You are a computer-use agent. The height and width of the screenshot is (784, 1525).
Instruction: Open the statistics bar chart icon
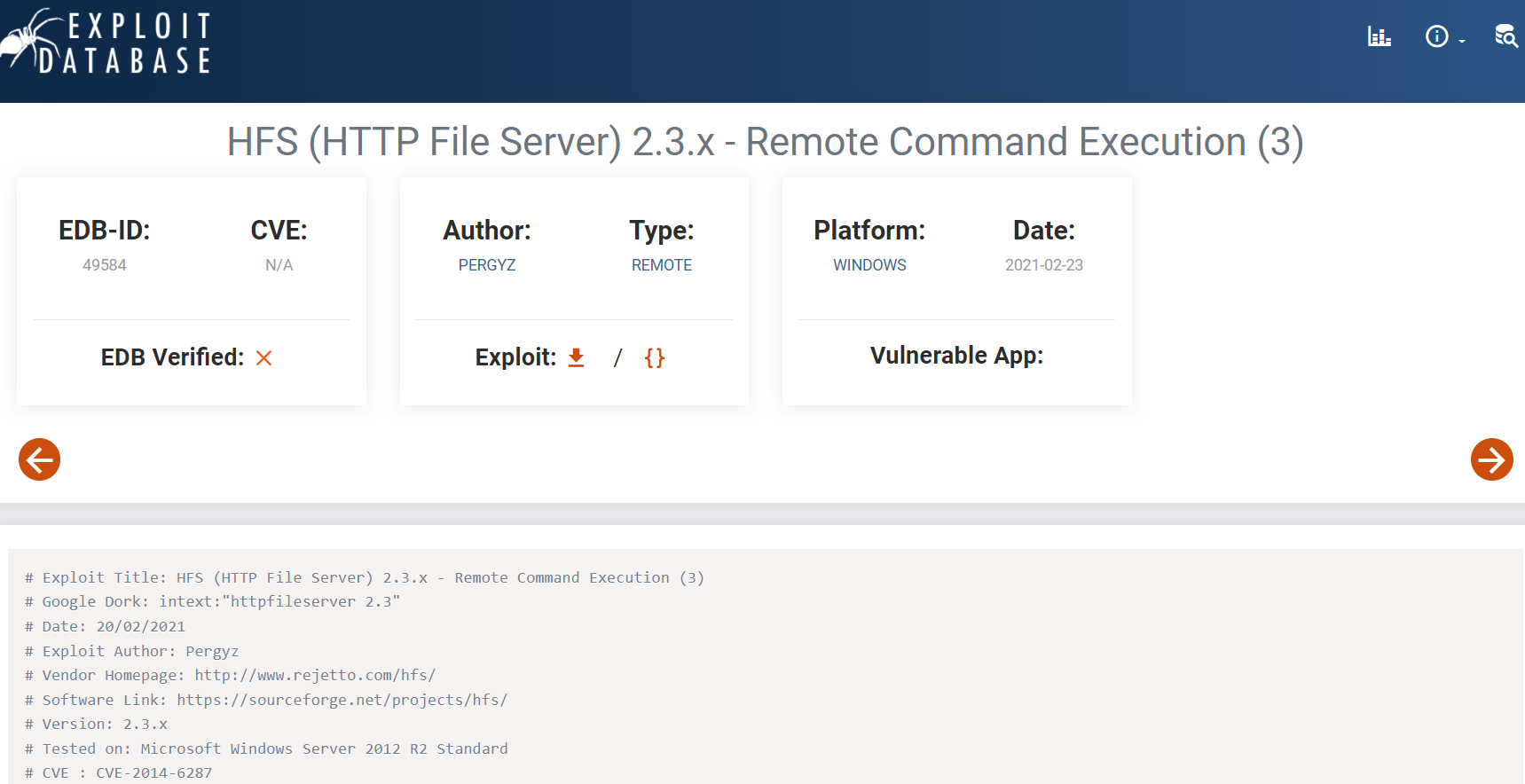point(1379,36)
